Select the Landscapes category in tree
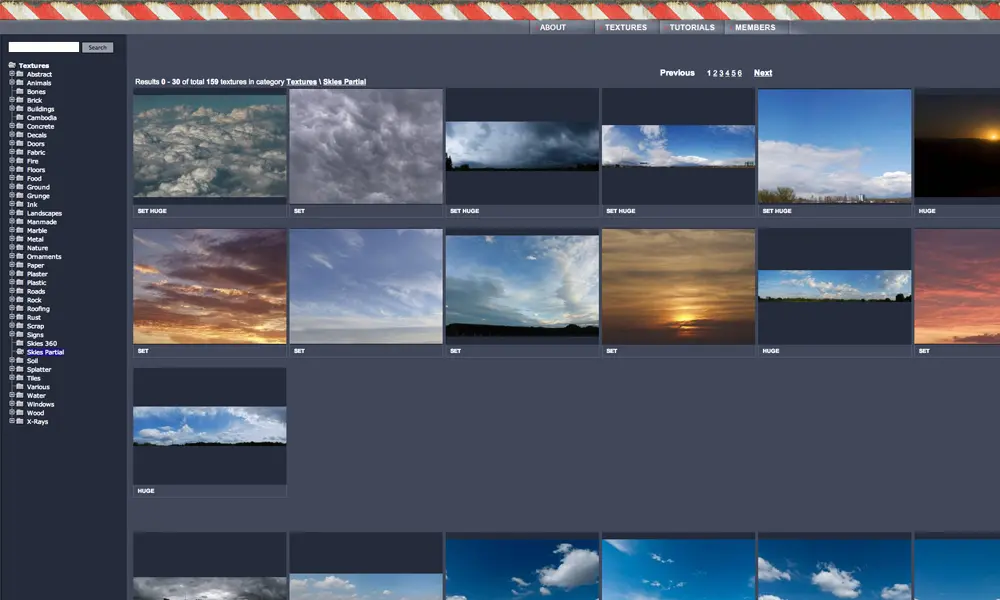The image size is (1000, 600). 44,213
